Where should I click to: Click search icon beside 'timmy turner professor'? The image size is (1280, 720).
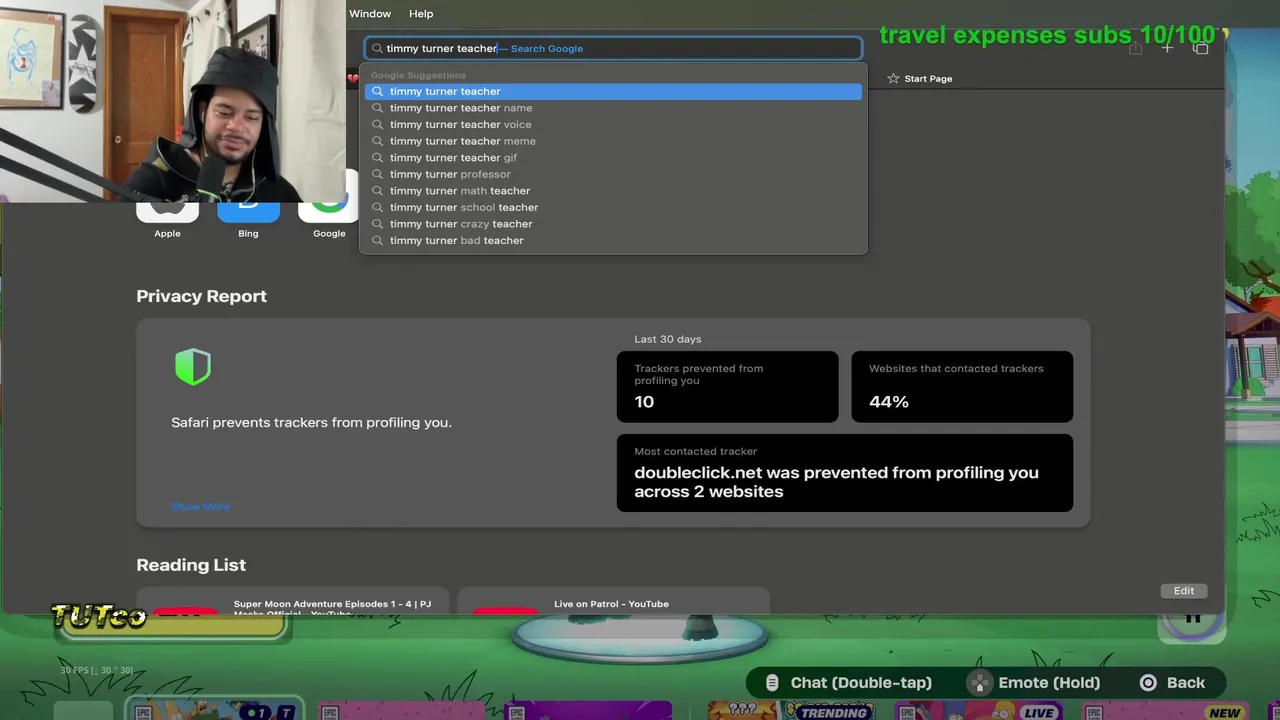tap(377, 174)
